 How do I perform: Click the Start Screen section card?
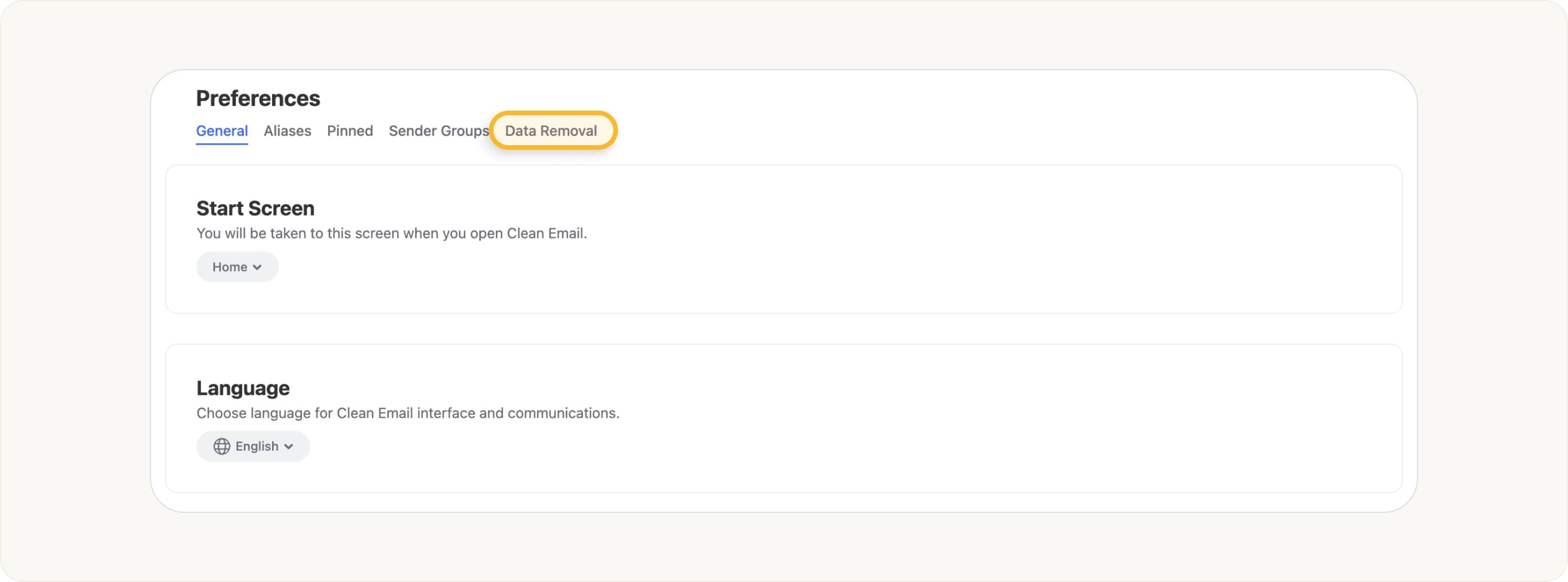click(x=783, y=239)
